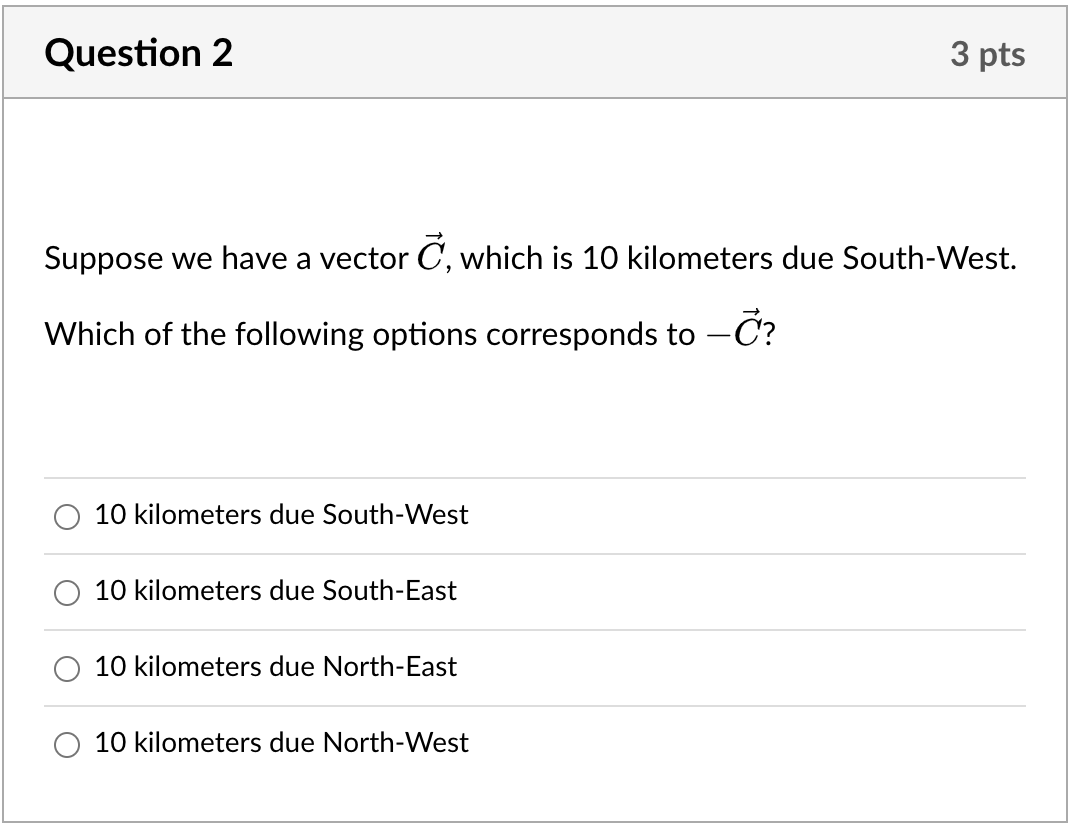1074x826 pixels.
Task: Click the "10 kilometers due South-West" option label
Action: [282, 514]
